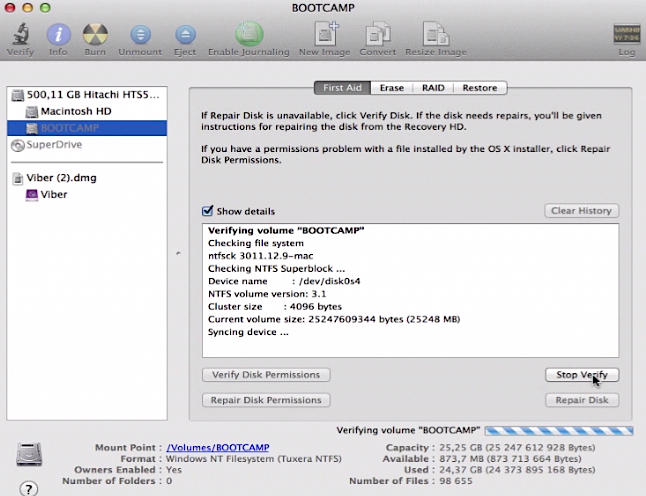The image size is (646, 496).
Task: Open the /Volumes/BOOTCAMP mount point link
Action: (x=218, y=447)
